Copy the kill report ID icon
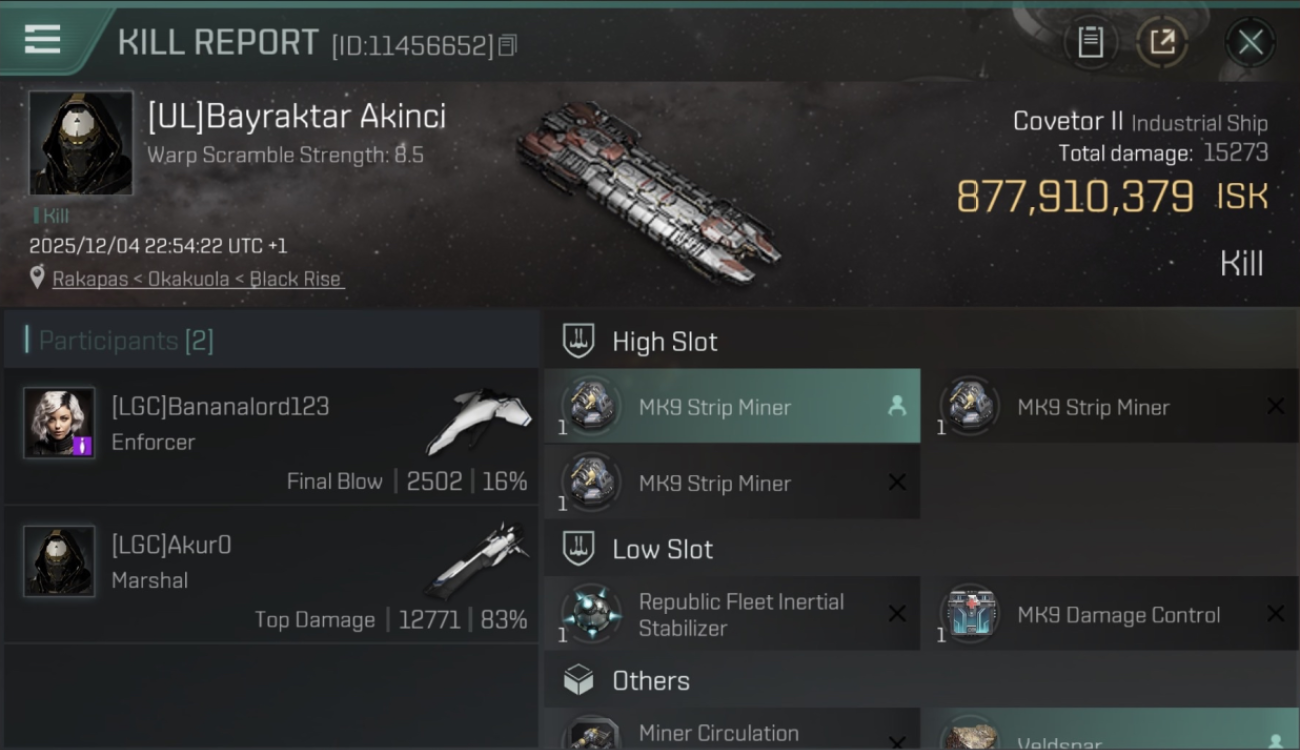1300x750 pixels. point(508,46)
